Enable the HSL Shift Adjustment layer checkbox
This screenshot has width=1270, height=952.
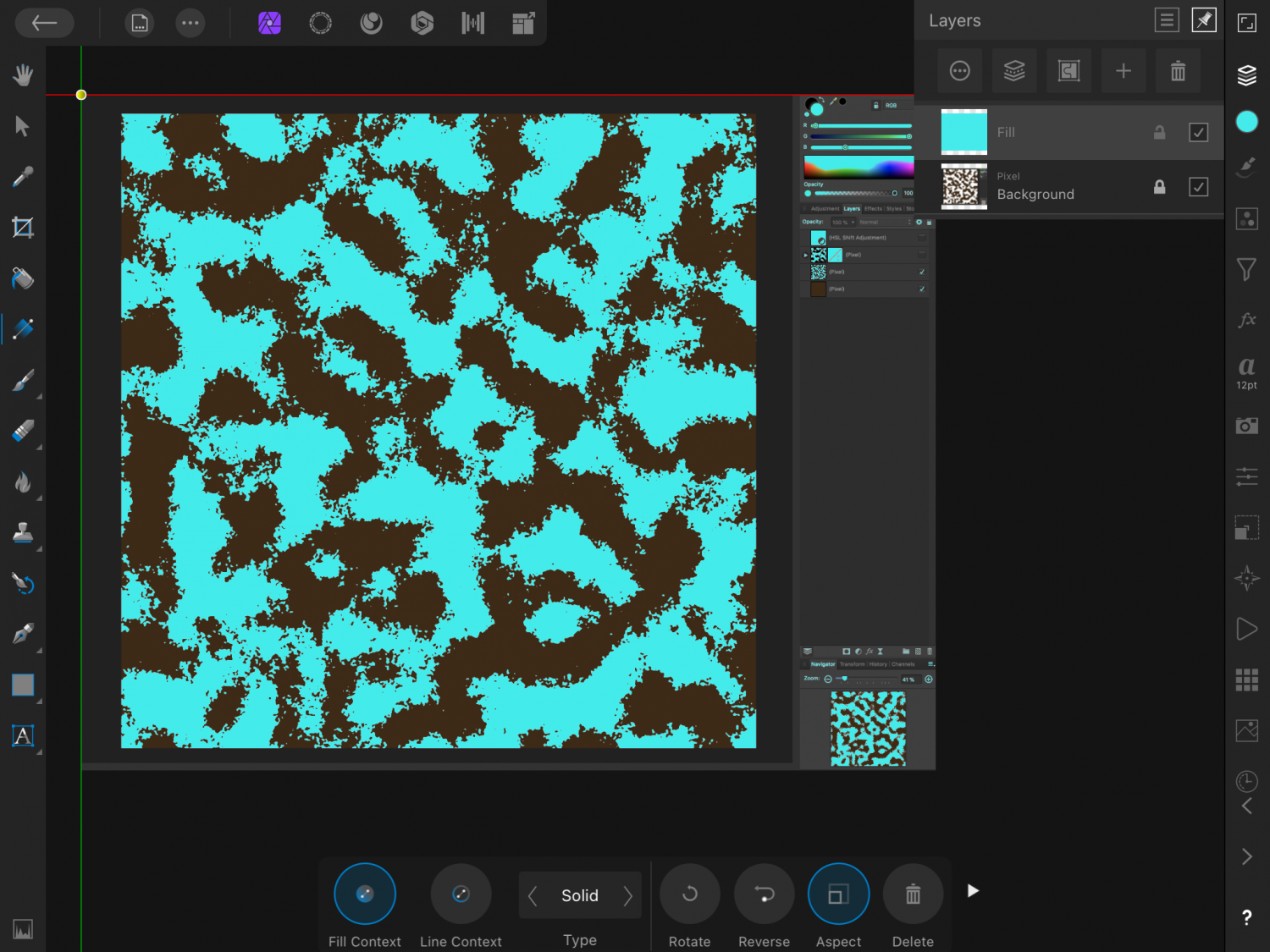(922, 237)
